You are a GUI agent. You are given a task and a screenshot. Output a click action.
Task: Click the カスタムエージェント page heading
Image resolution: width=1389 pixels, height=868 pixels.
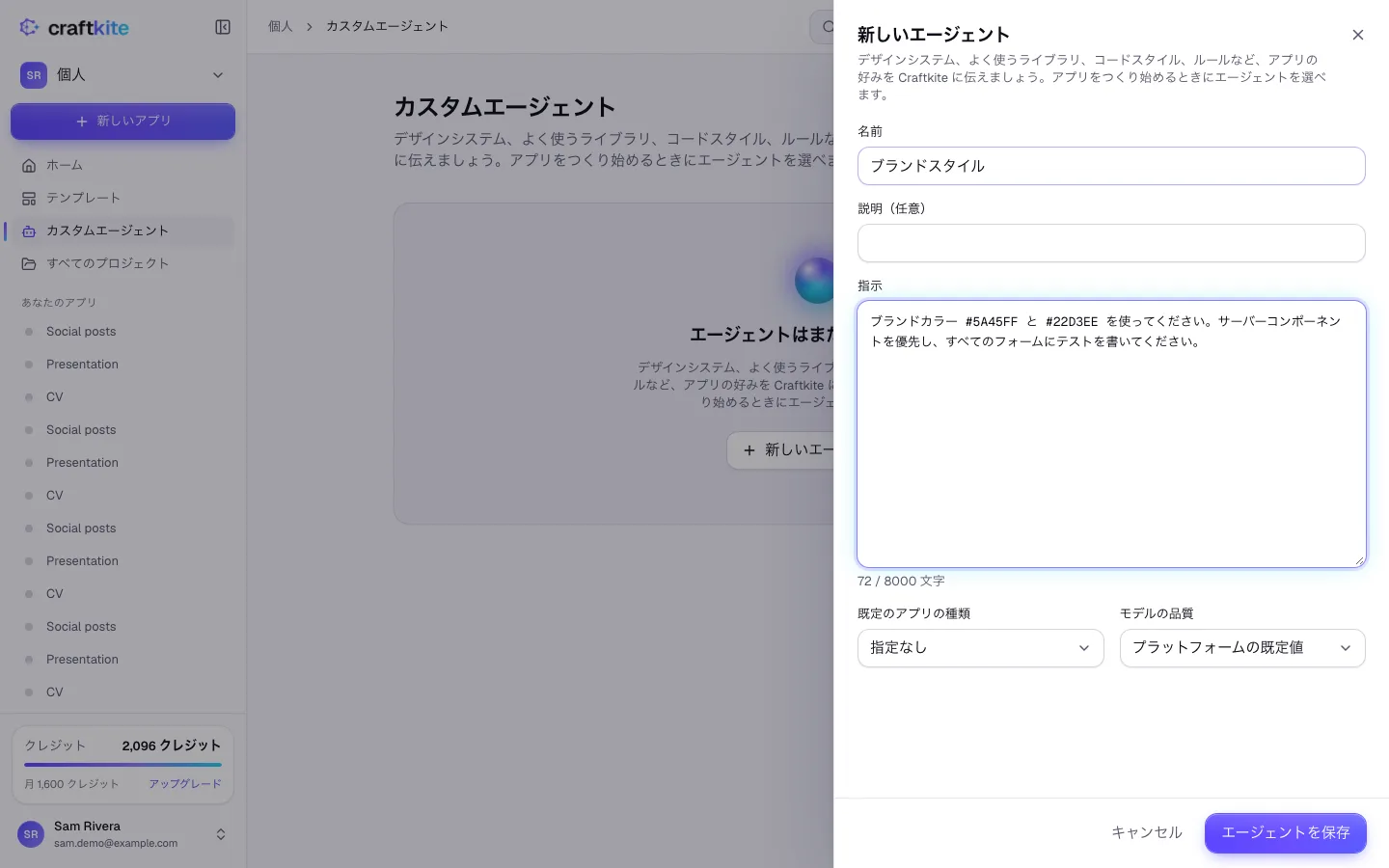[x=504, y=107]
